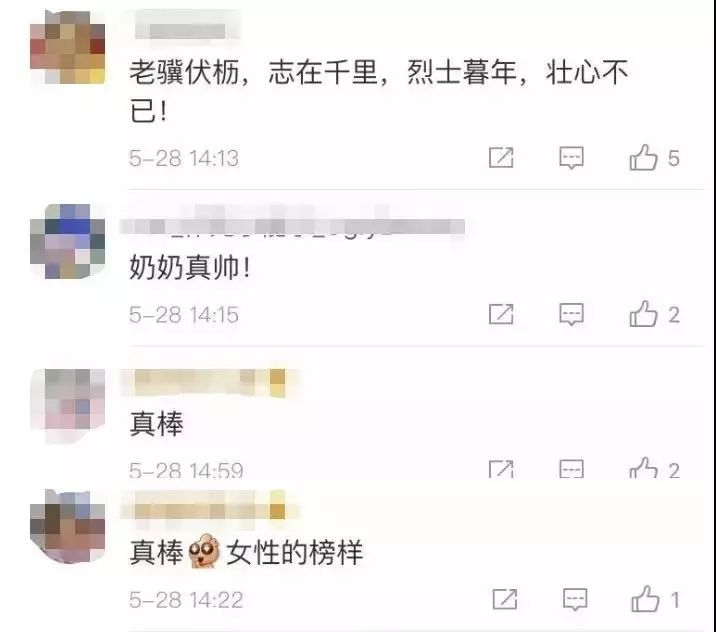Repost the 奶奶真帅 comment
The height and width of the screenshot is (632, 716).
pos(501,314)
